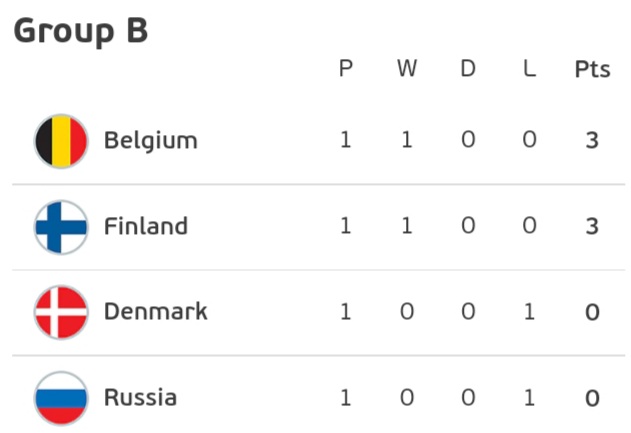The height and width of the screenshot is (433, 631).
Task: Click the Finland flag icon
Action: [x=61, y=227]
